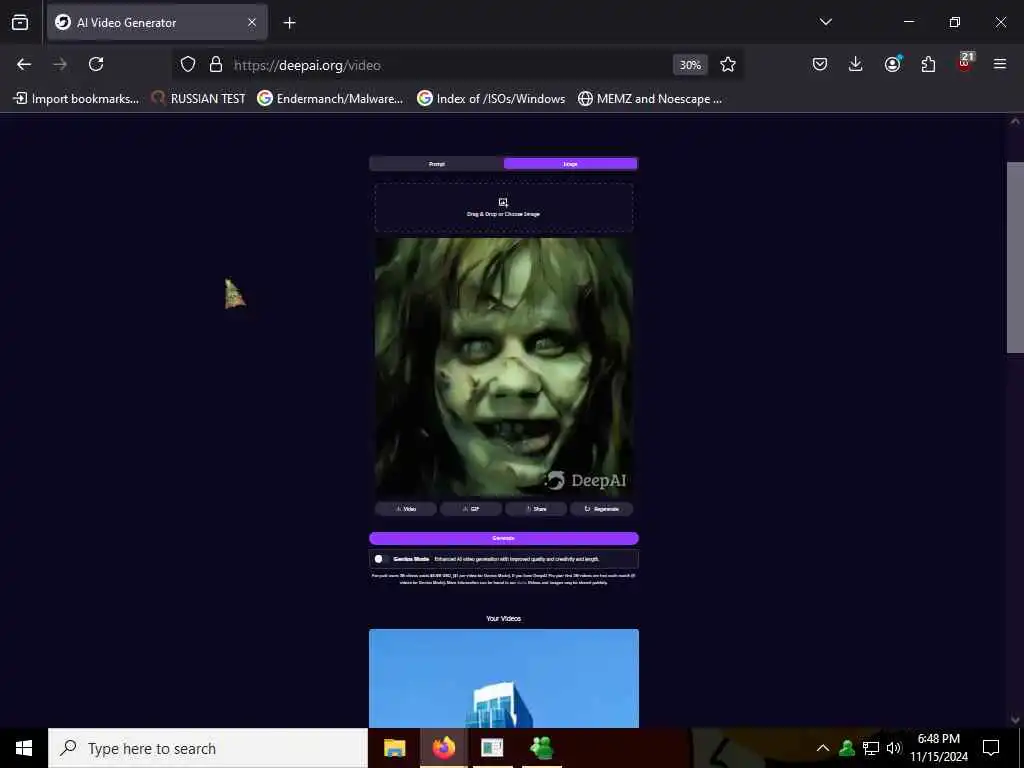Close the AI Video Generator tab
This screenshot has width=1024, height=768.
coord(252,22)
